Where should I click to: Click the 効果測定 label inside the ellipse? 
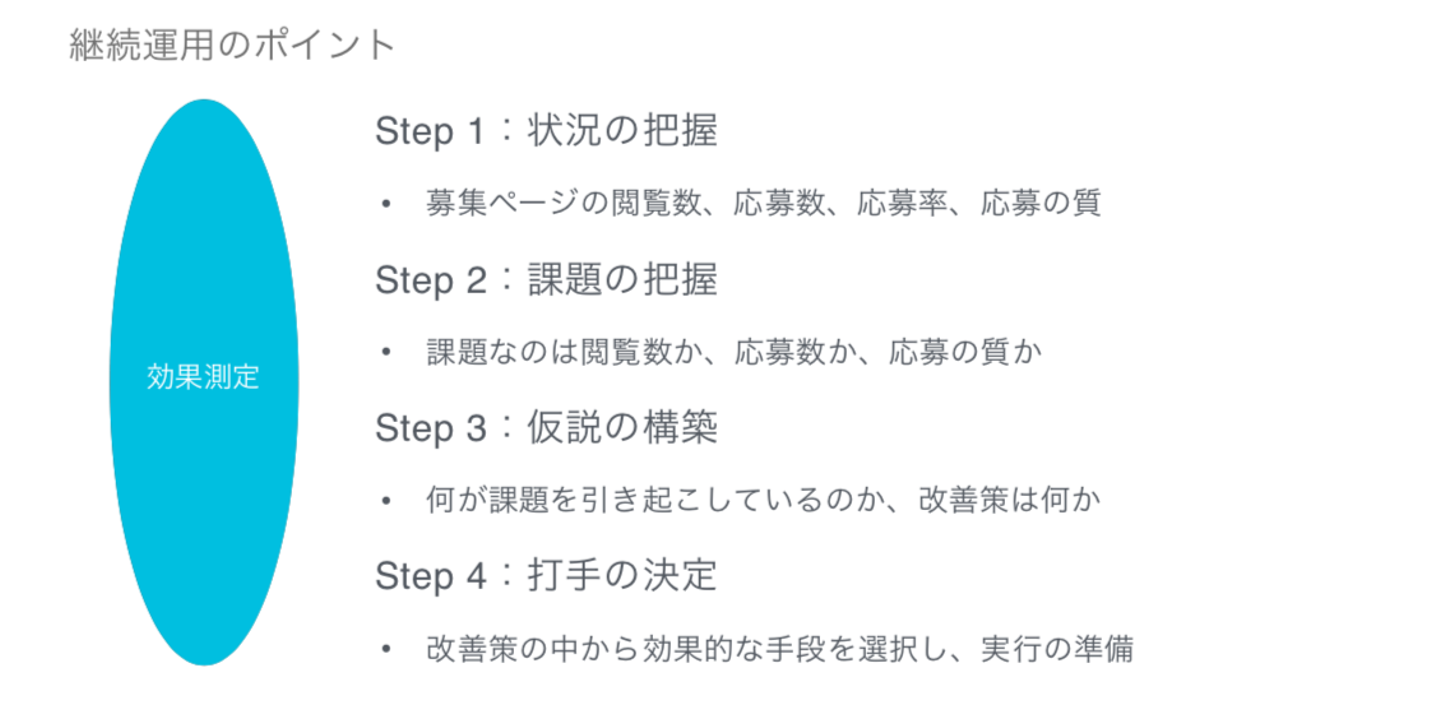coord(203,377)
